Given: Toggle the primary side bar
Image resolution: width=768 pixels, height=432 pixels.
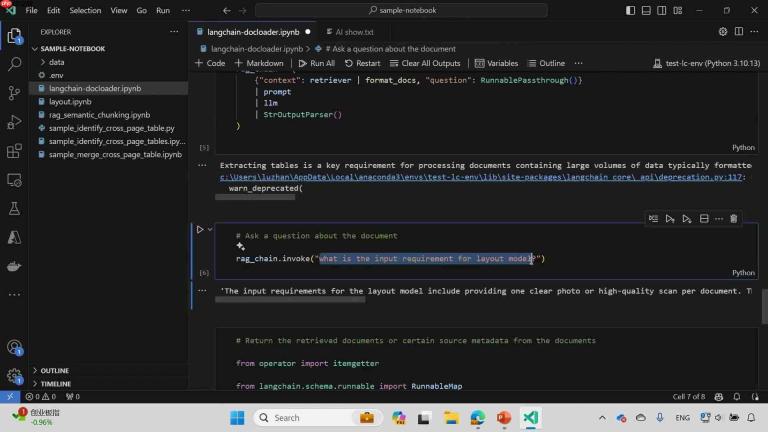Looking at the screenshot, I should point(630,10).
